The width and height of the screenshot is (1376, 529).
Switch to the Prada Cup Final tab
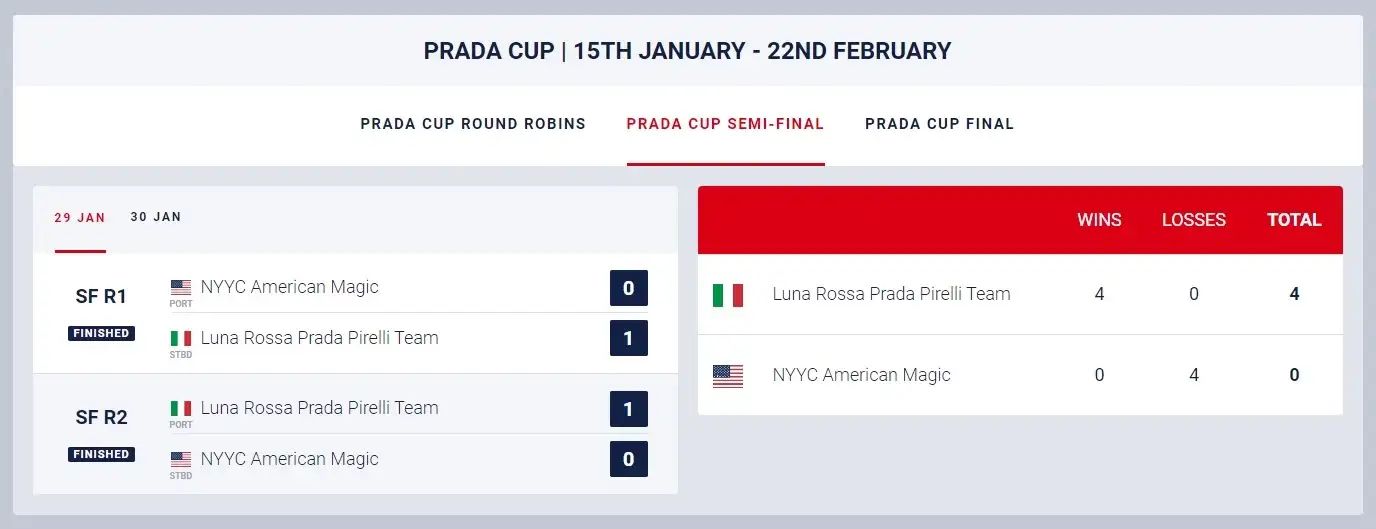[939, 124]
